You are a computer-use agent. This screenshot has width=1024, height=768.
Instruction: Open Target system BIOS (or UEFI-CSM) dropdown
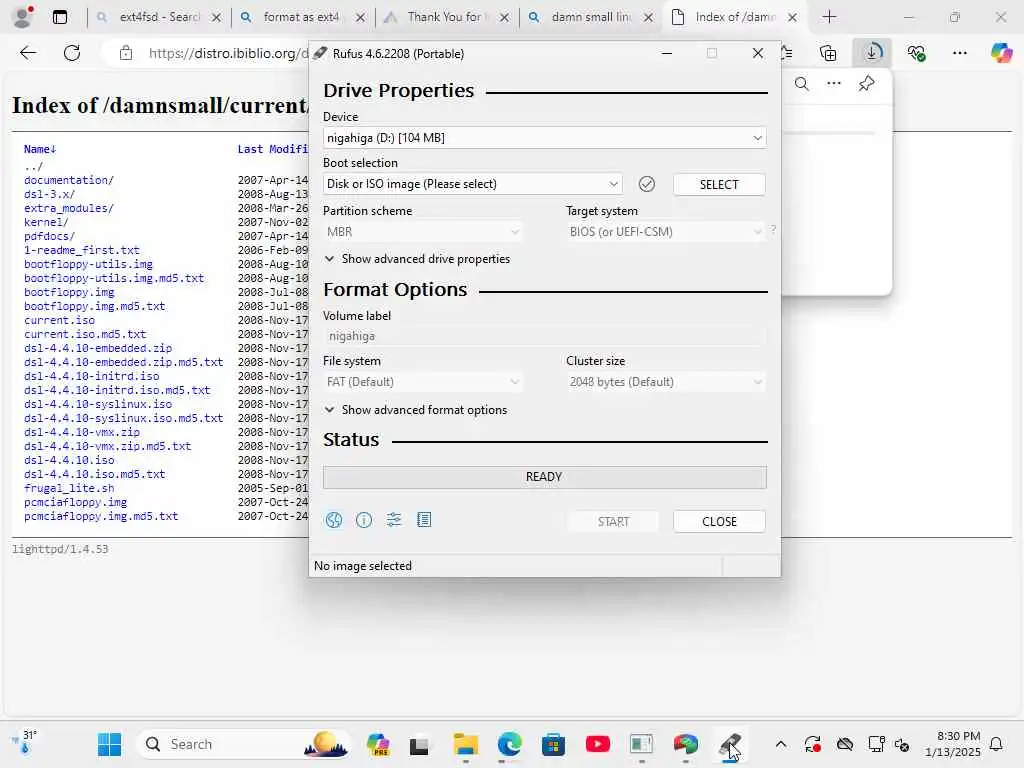tap(665, 232)
